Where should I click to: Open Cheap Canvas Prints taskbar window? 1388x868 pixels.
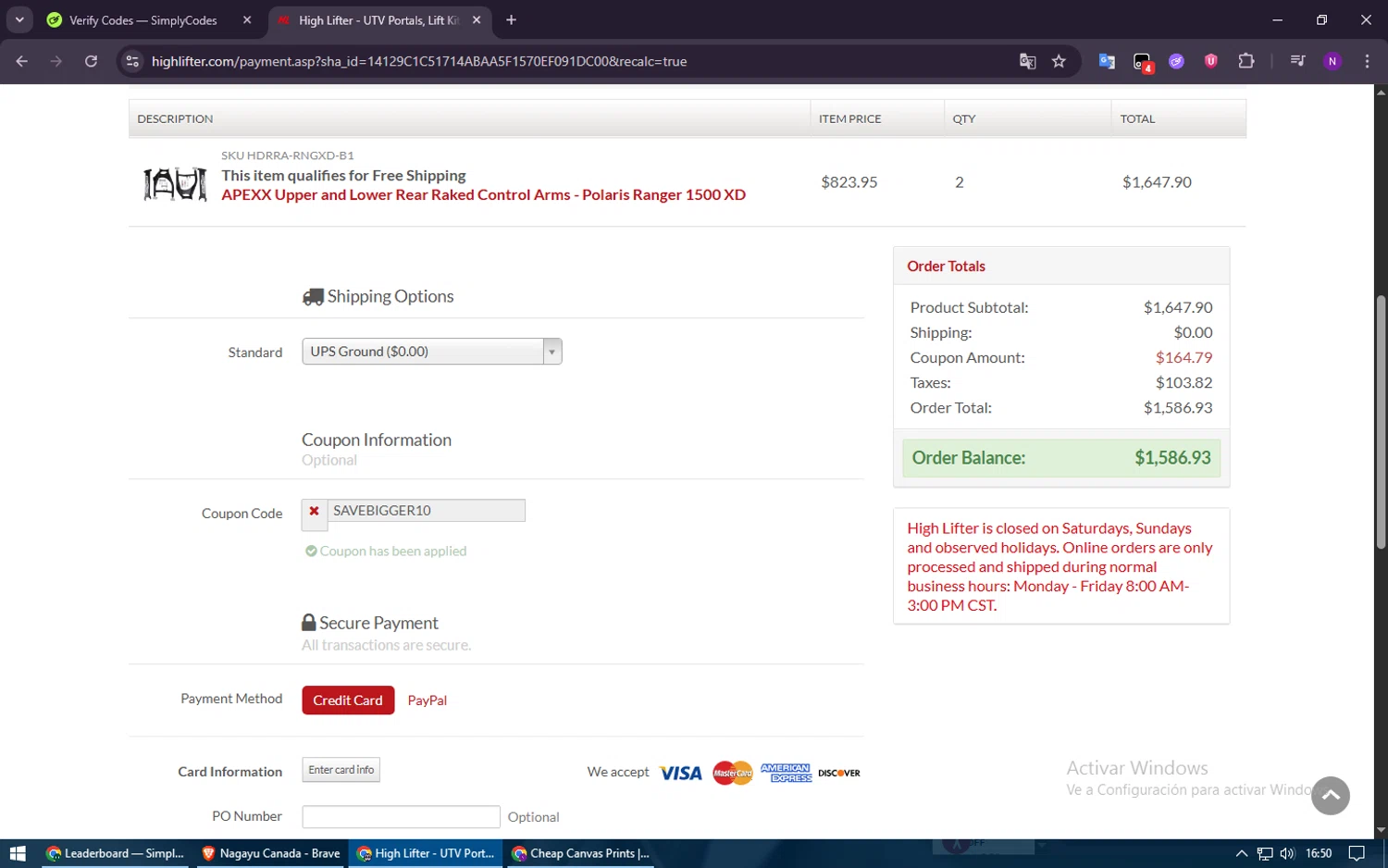point(581,853)
